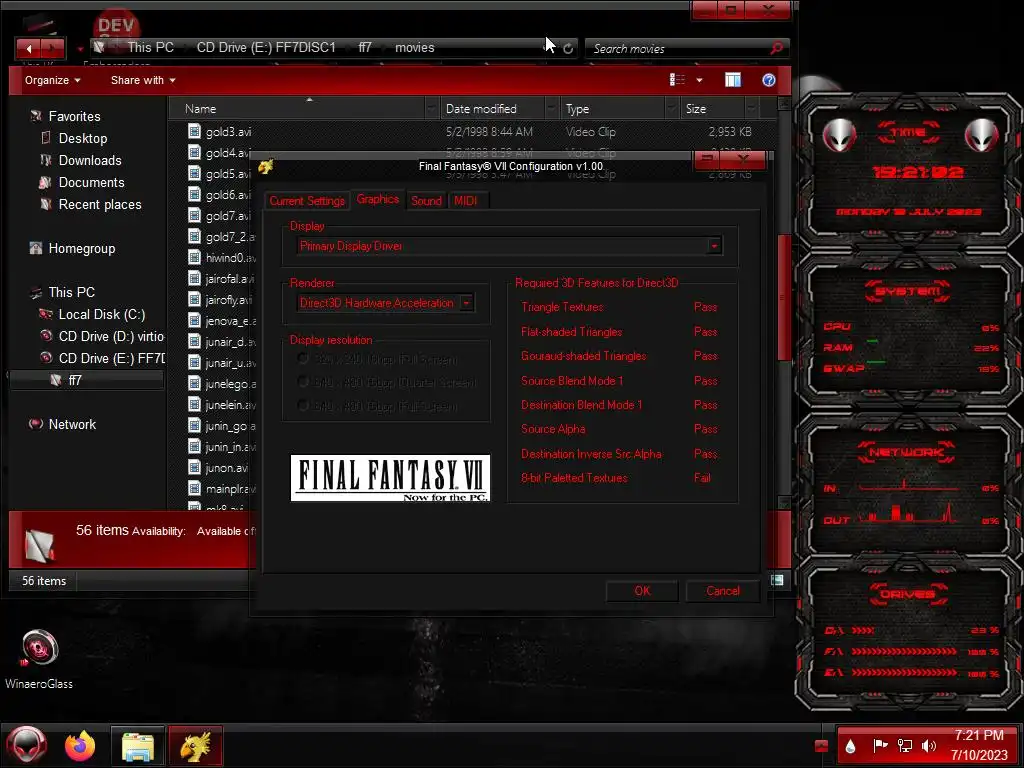Switch to the MIDI tab
The width and height of the screenshot is (1024, 768).
466,200
